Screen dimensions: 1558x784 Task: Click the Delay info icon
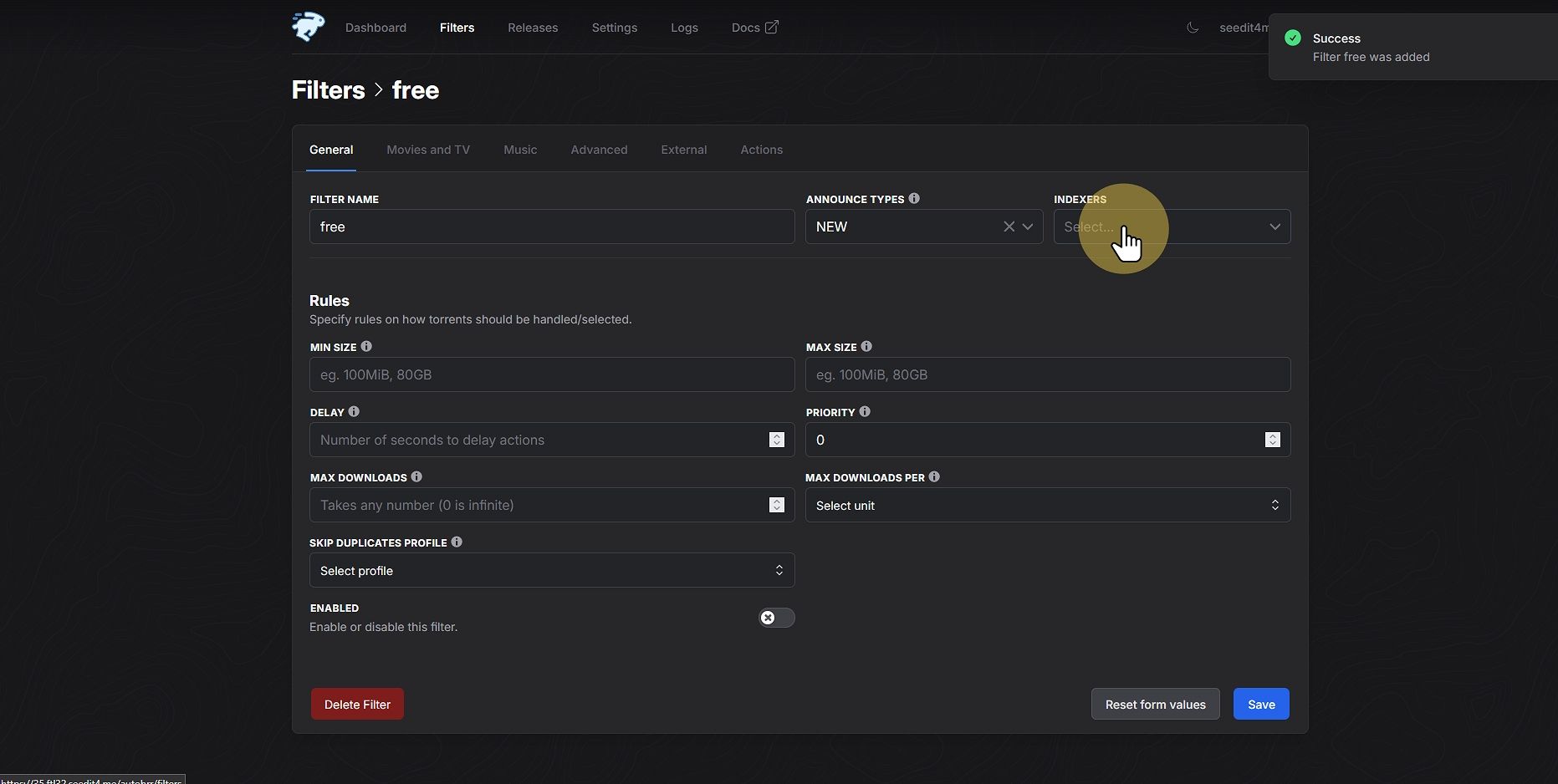pyautogui.click(x=354, y=412)
